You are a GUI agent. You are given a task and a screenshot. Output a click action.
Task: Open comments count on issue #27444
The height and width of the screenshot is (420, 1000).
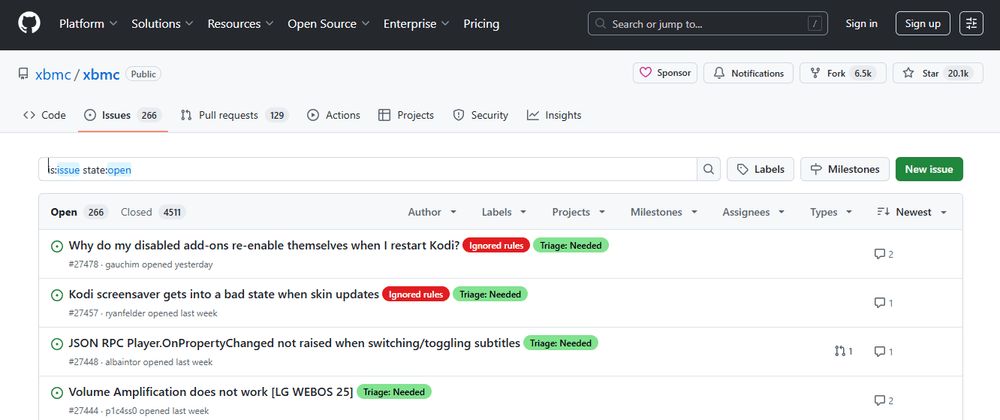tap(883, 401)
